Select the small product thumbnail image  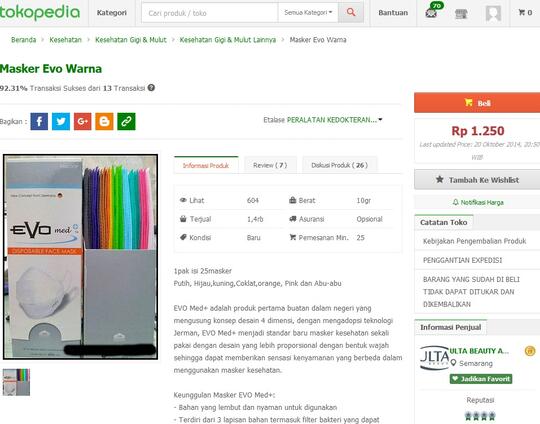coord(16,382)
